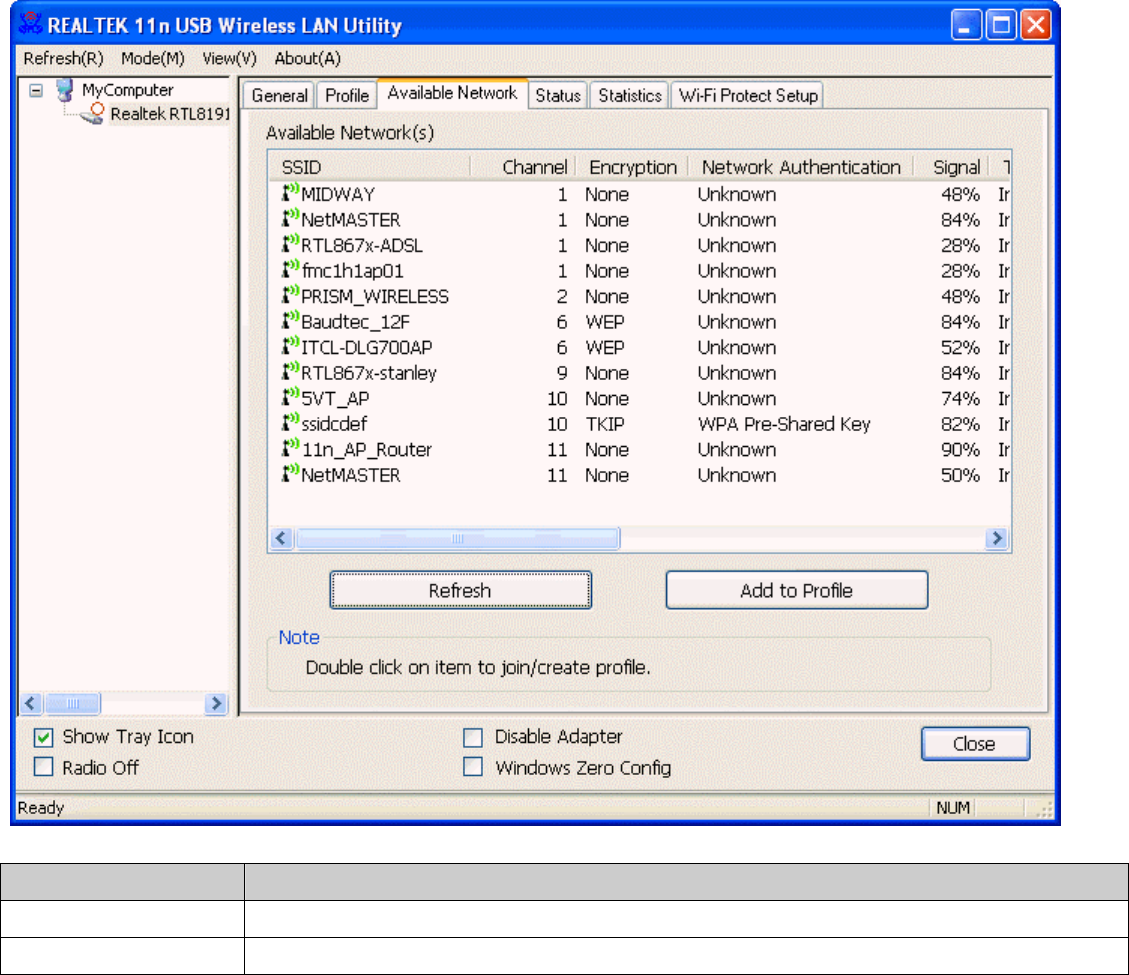Viewport: 1129px width, 975px height.
Task: Sort networks by SSID column header
Action: (x=369, y=167)
